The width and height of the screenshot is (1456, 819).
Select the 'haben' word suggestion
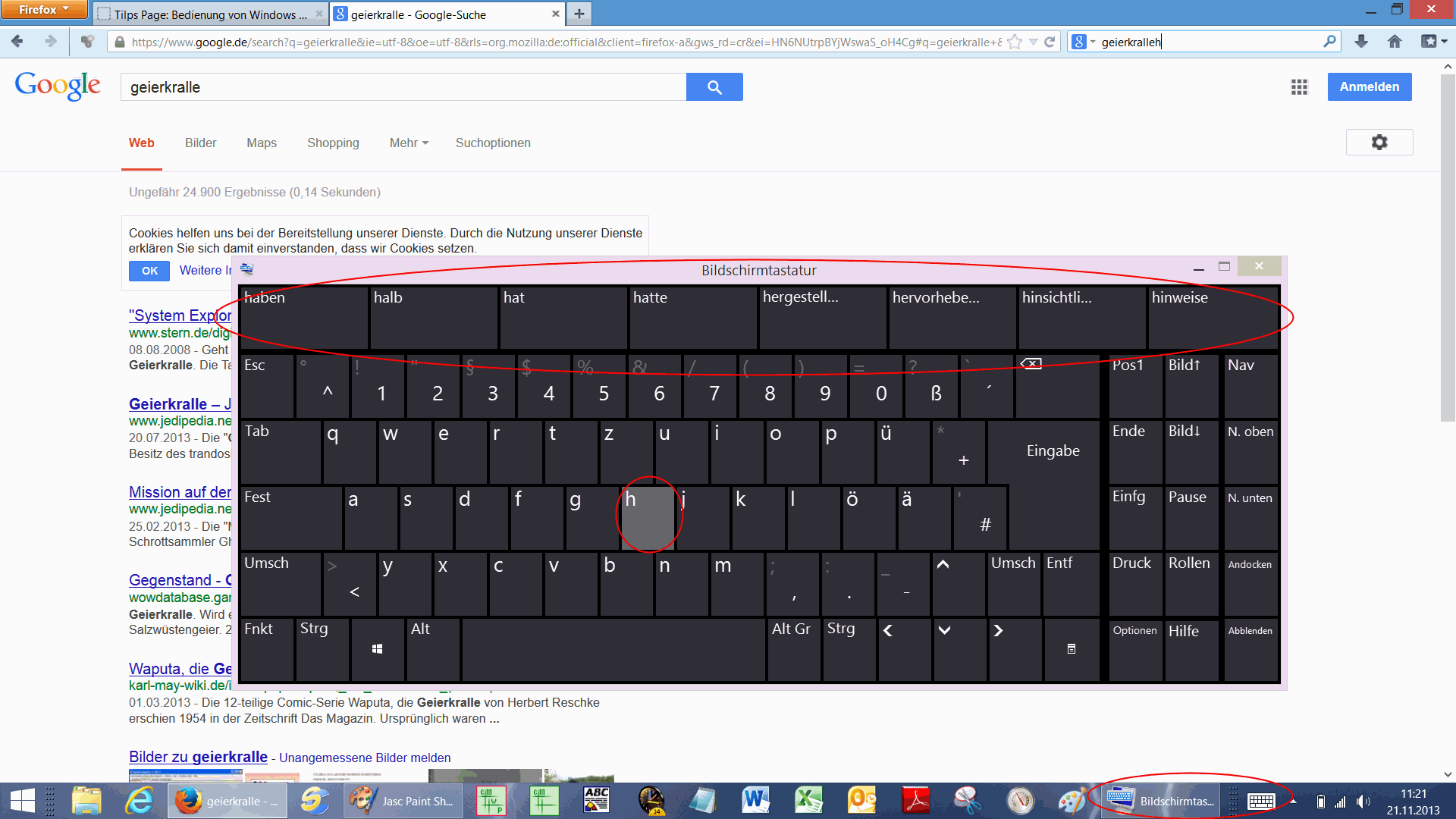[x=304, y=317]
